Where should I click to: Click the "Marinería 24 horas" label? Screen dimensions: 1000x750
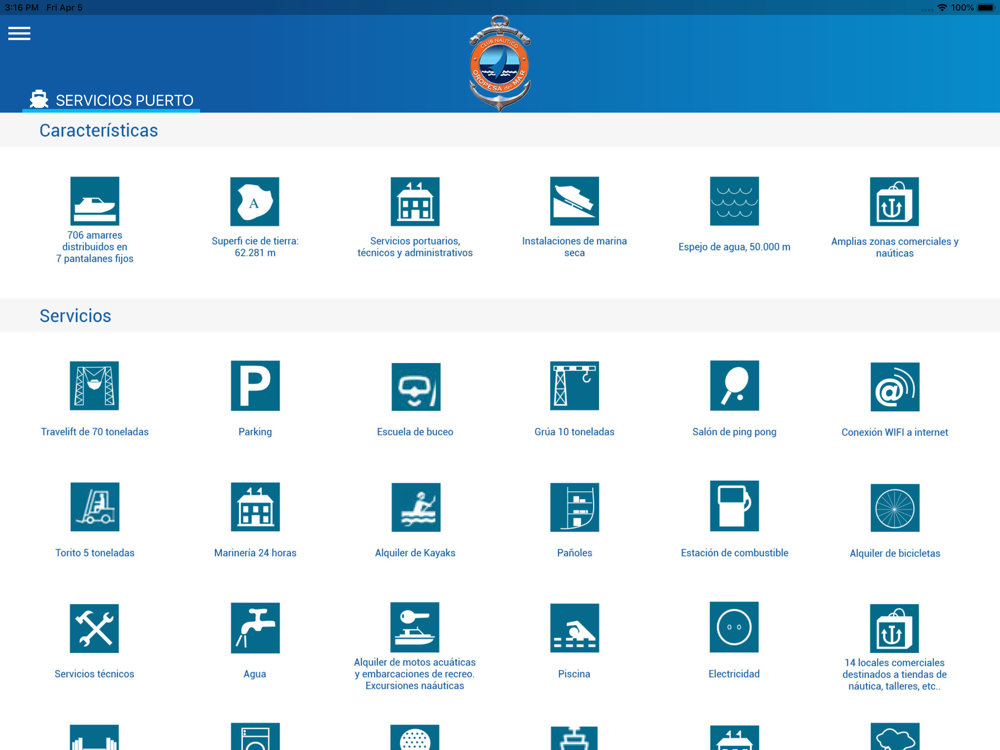(x=255, y=553)
